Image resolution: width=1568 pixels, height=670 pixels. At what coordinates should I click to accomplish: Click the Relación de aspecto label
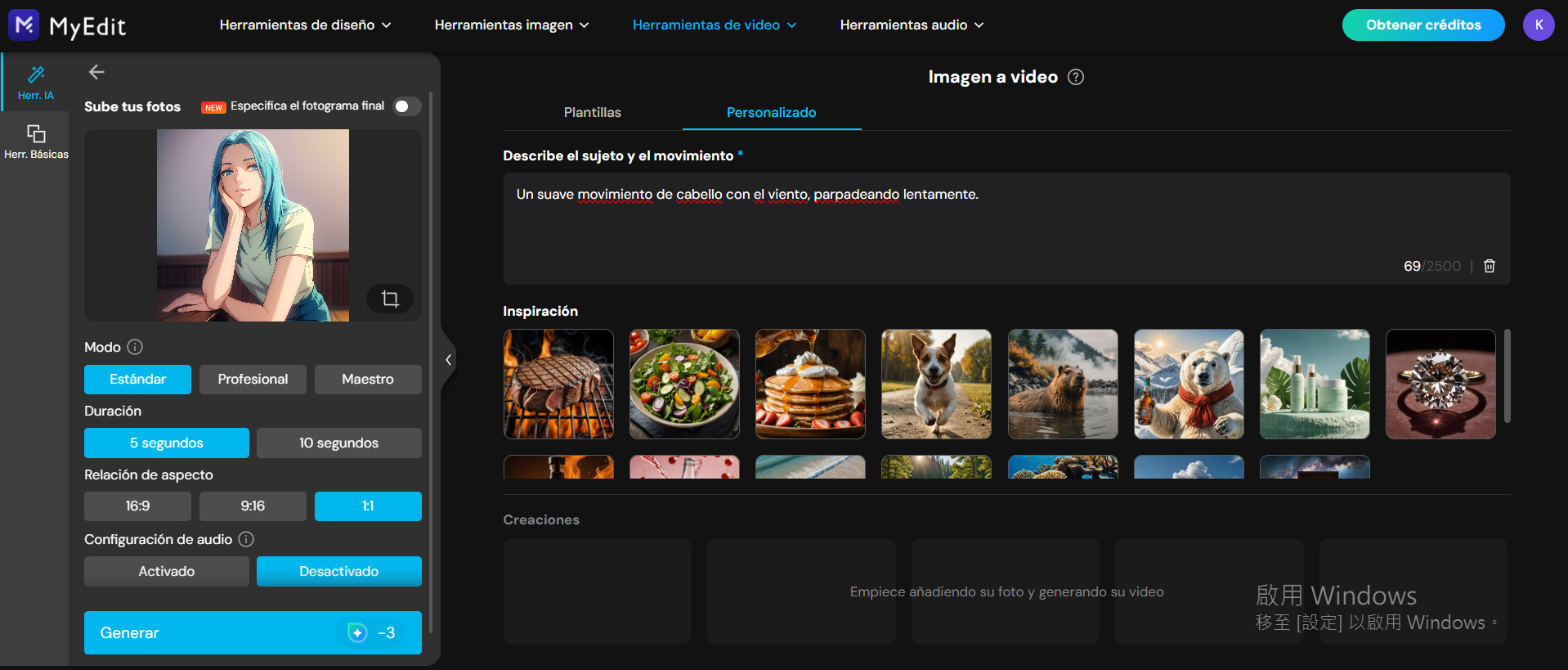click(149, 474)
